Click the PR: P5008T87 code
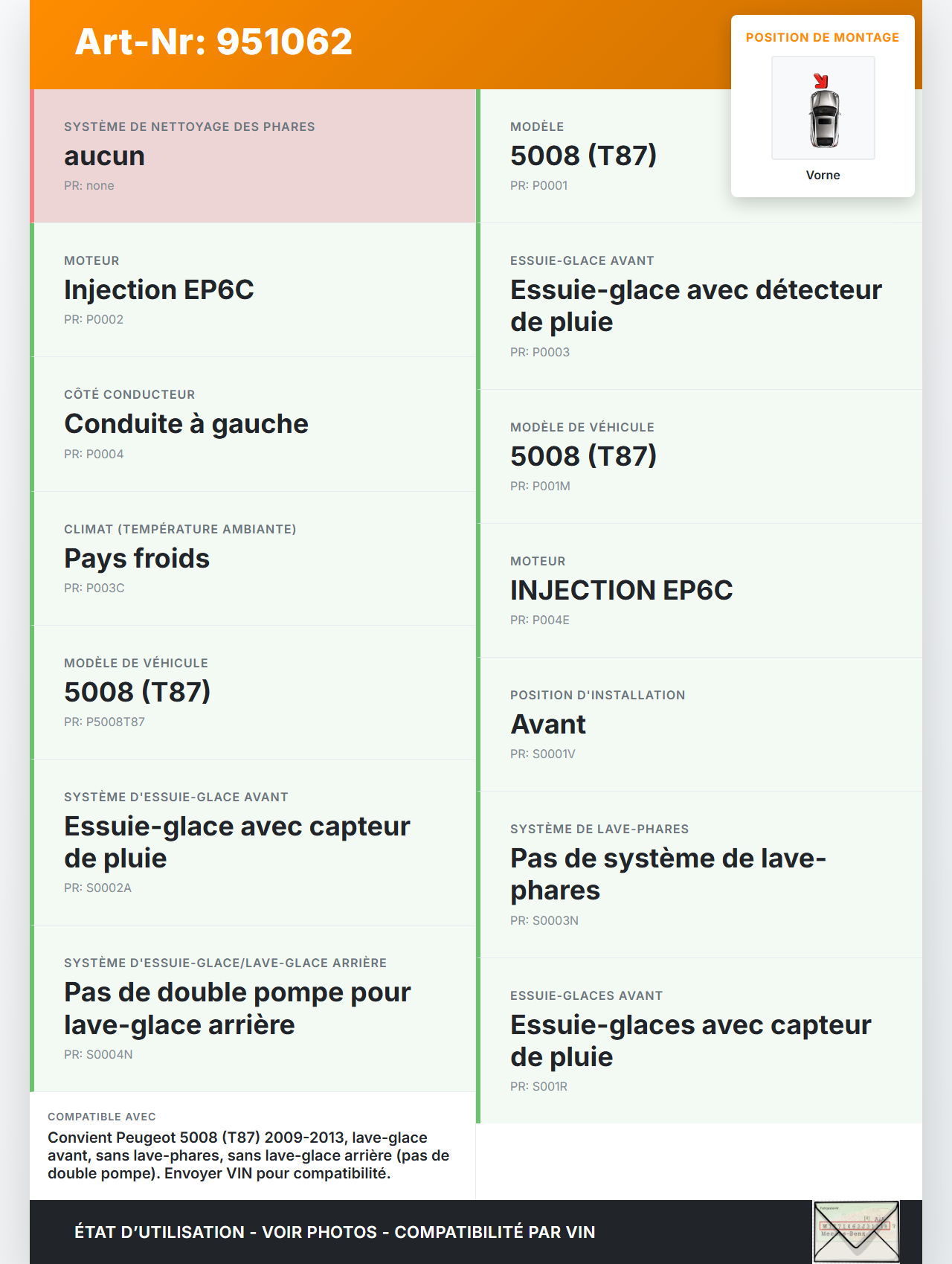The image size is (952, 1264). click(104, 722)
